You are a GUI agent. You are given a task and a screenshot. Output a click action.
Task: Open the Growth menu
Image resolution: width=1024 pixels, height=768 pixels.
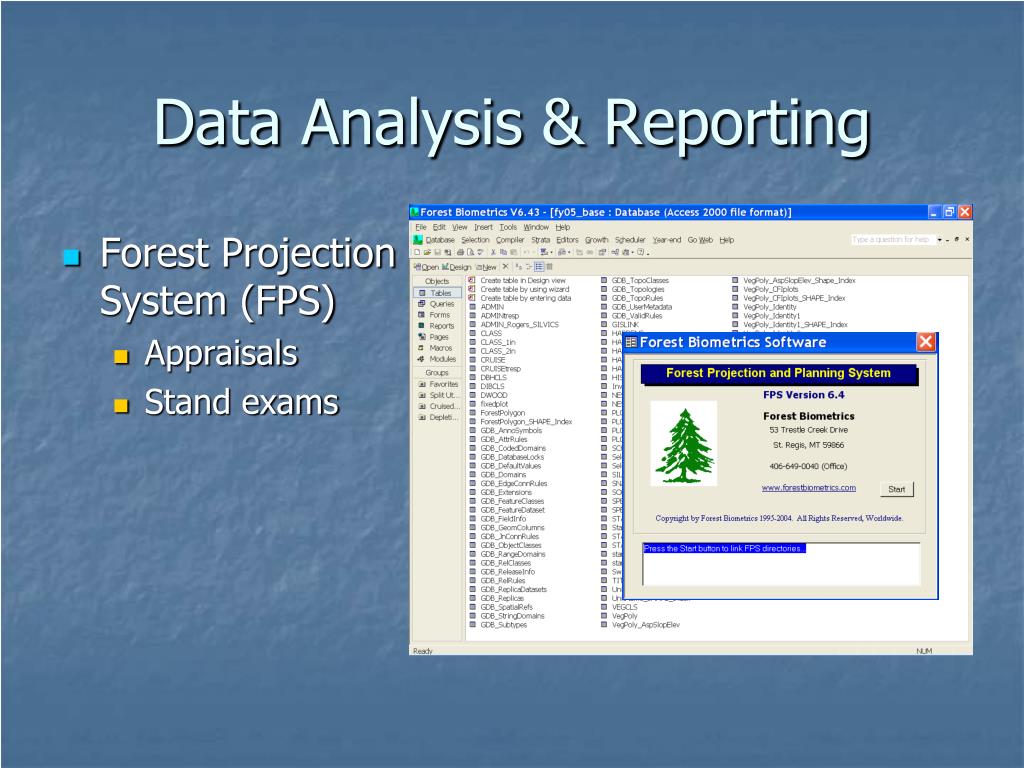pyautogui.click(x=596, y=240)
